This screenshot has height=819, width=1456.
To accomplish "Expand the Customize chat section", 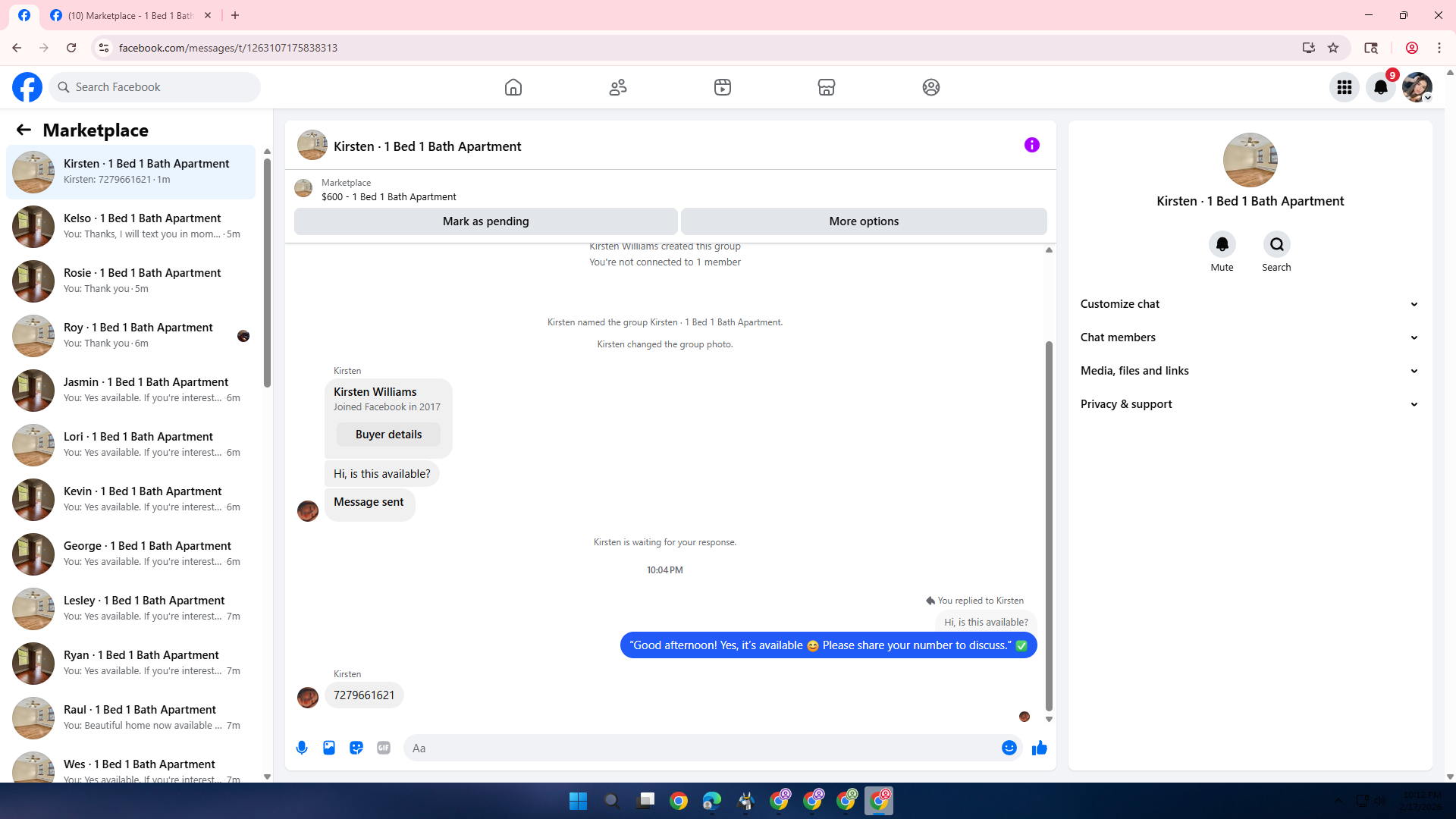I will (x=1249, y=304).
